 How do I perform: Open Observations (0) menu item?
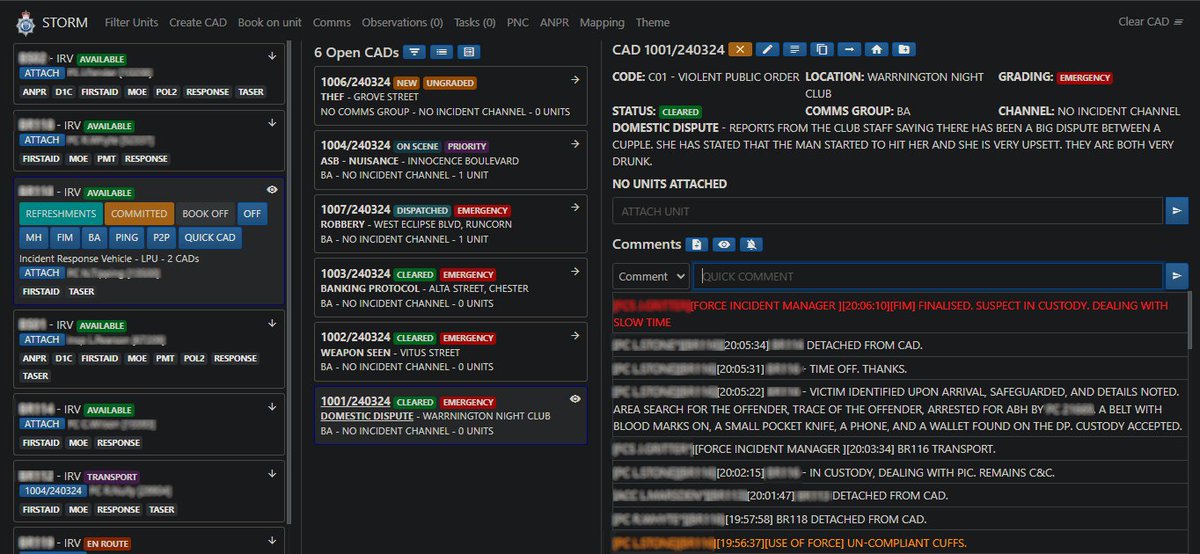[402, 22]
